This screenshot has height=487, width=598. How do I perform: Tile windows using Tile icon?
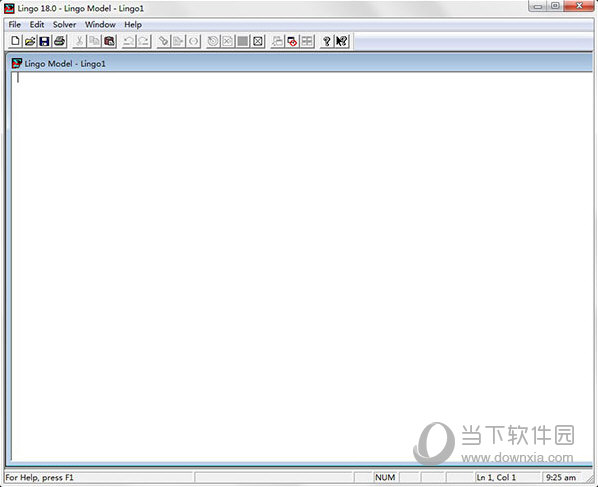pyautogui.click(x=307, y=41)
